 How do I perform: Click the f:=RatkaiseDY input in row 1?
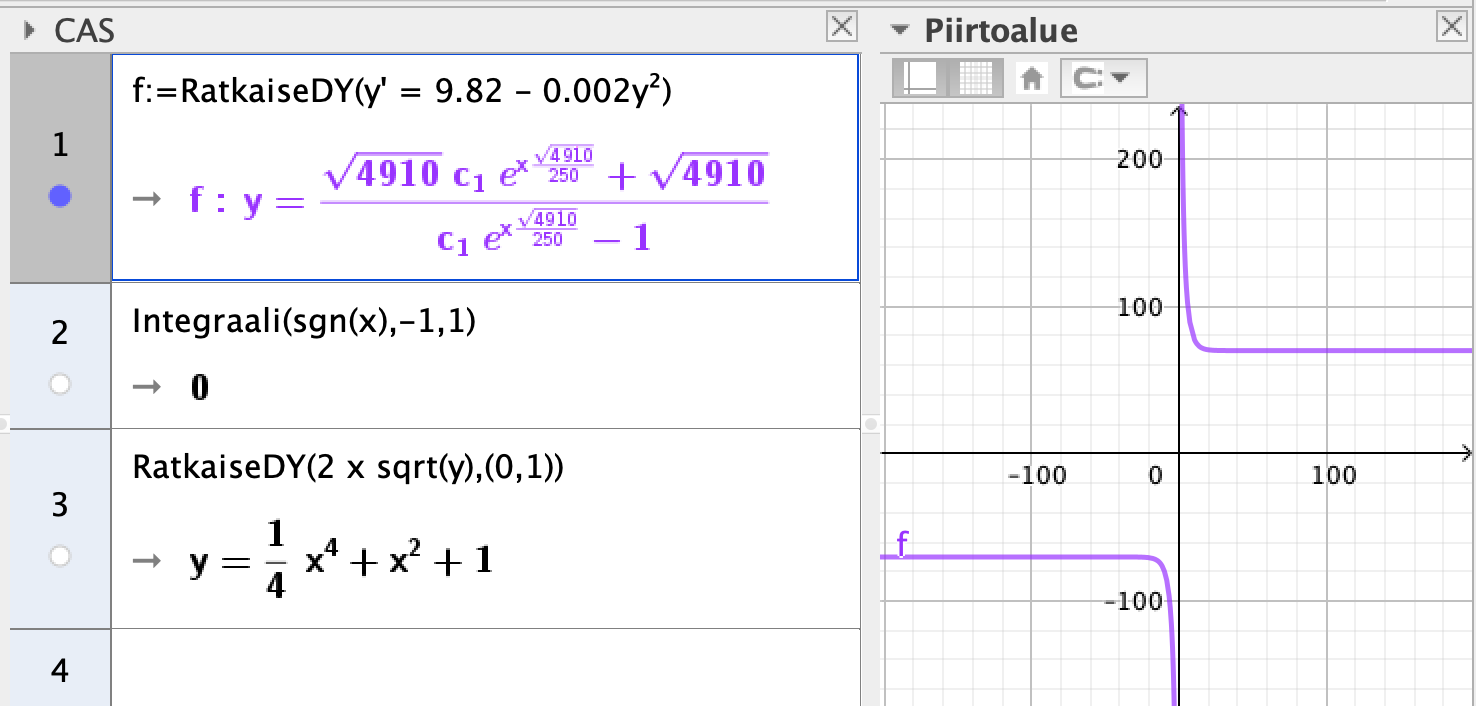coord(401,93)
